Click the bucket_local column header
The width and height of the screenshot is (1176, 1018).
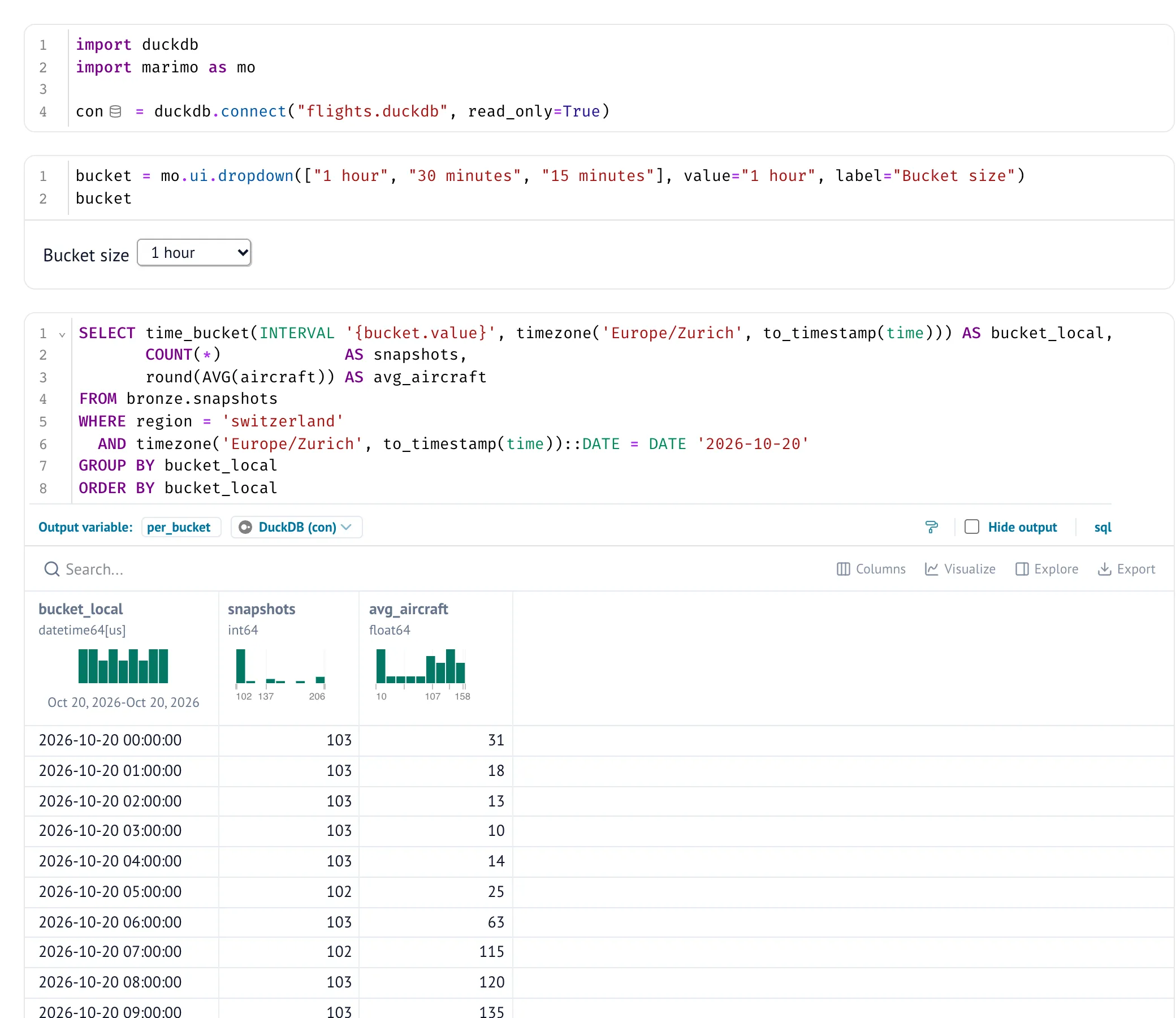(x=81, y=609)
